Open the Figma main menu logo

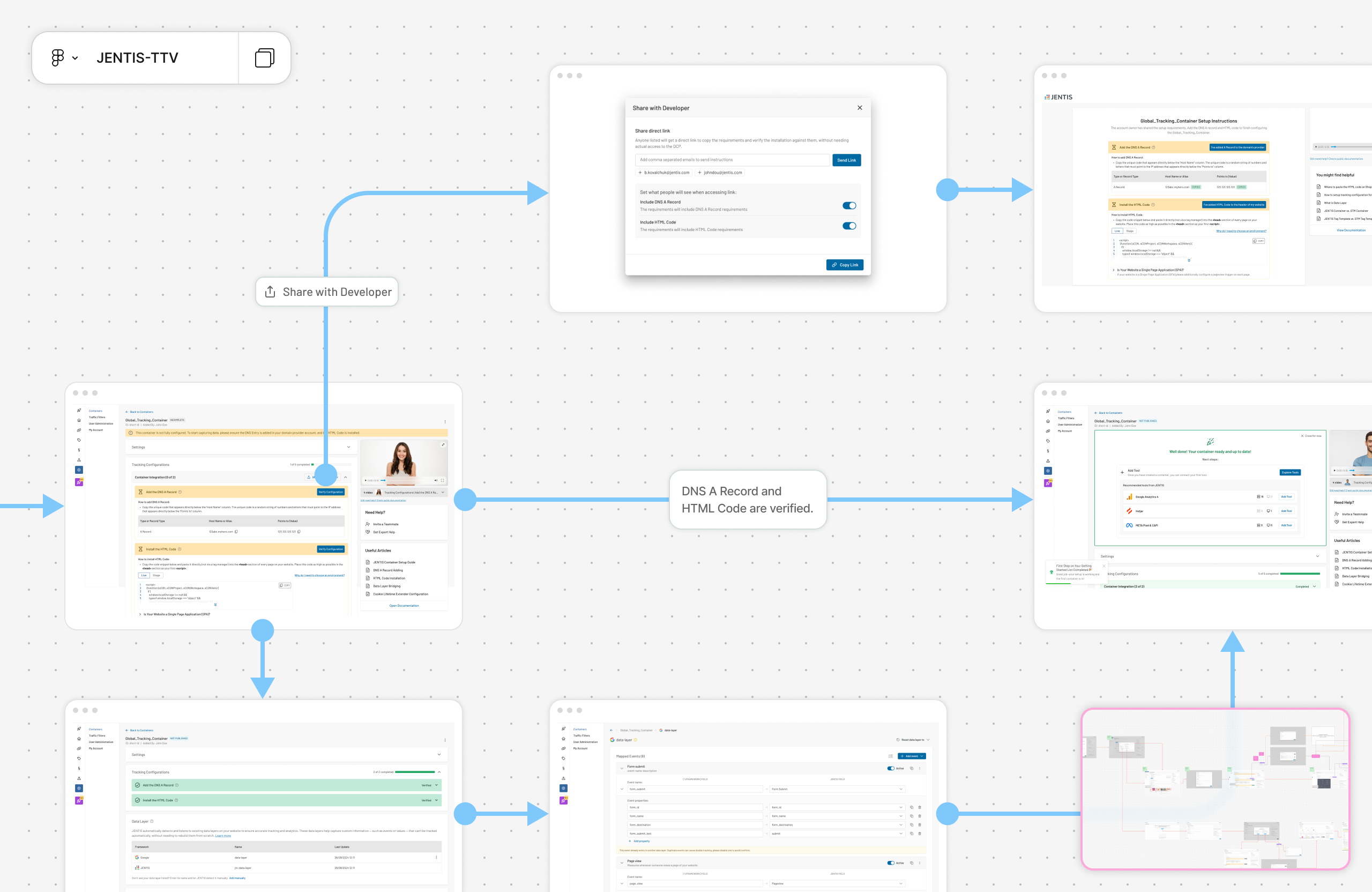(58, 58)
